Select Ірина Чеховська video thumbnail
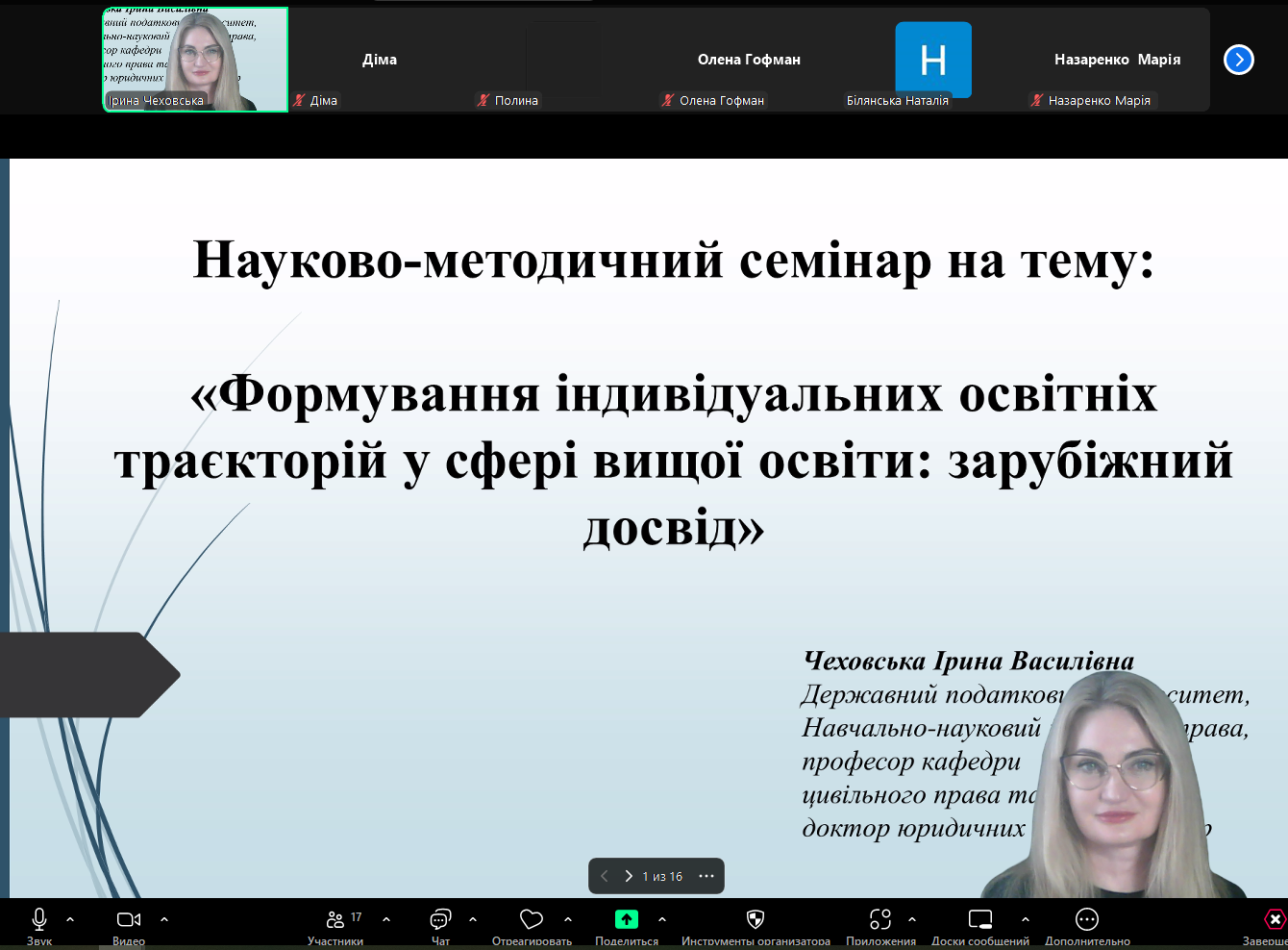The width and height of the screenshot is (1288, 950). (x=195, y=60)
